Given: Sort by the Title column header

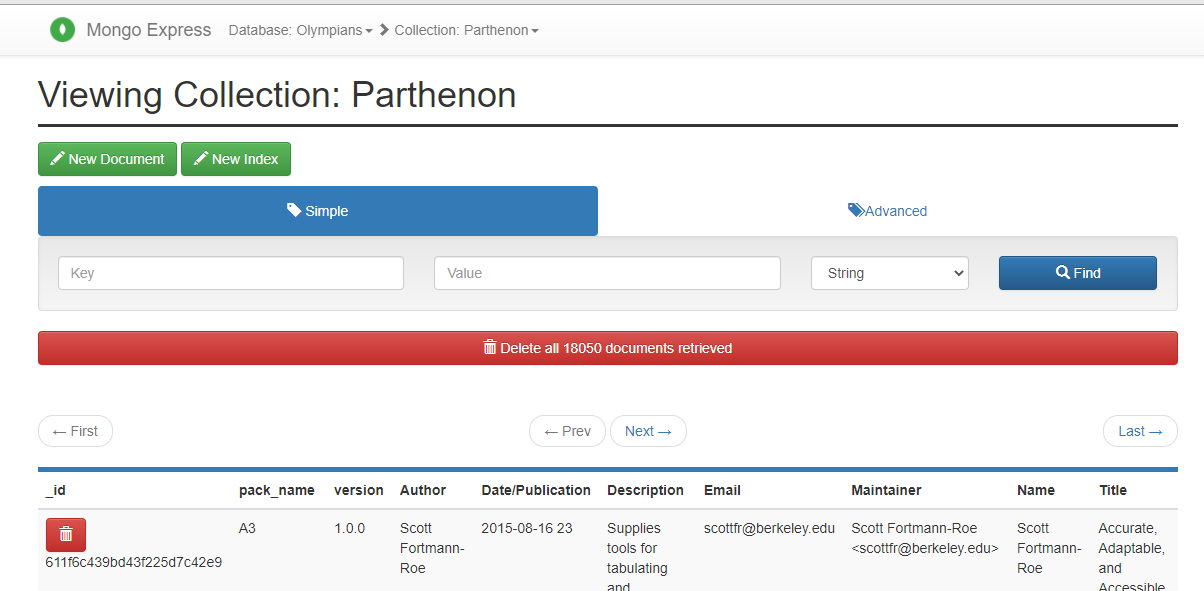Looking at the screenshot, I should (x=1113, y=490).
